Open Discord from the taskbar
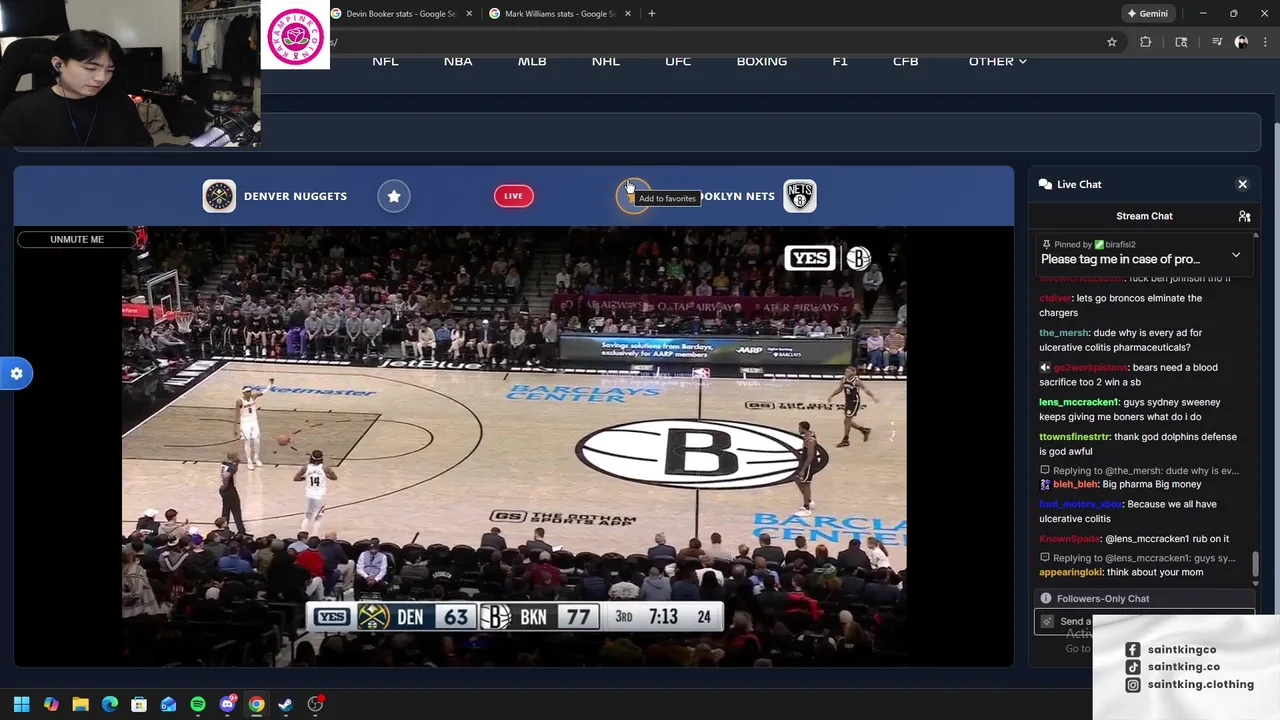Screen dimensions: 1280x720 (x=227, y=704)
